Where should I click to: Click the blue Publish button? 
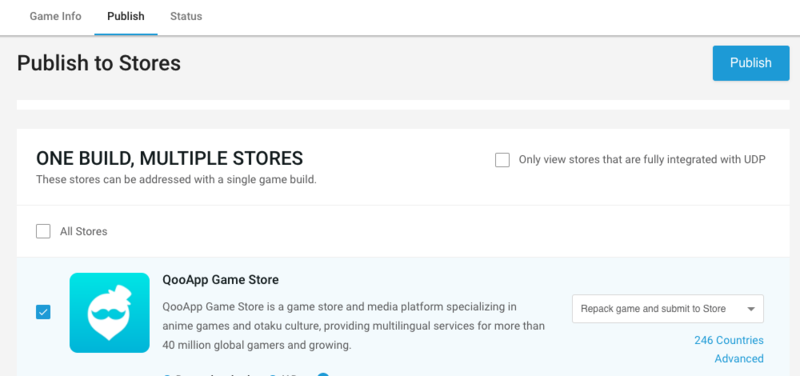point(751,63)
